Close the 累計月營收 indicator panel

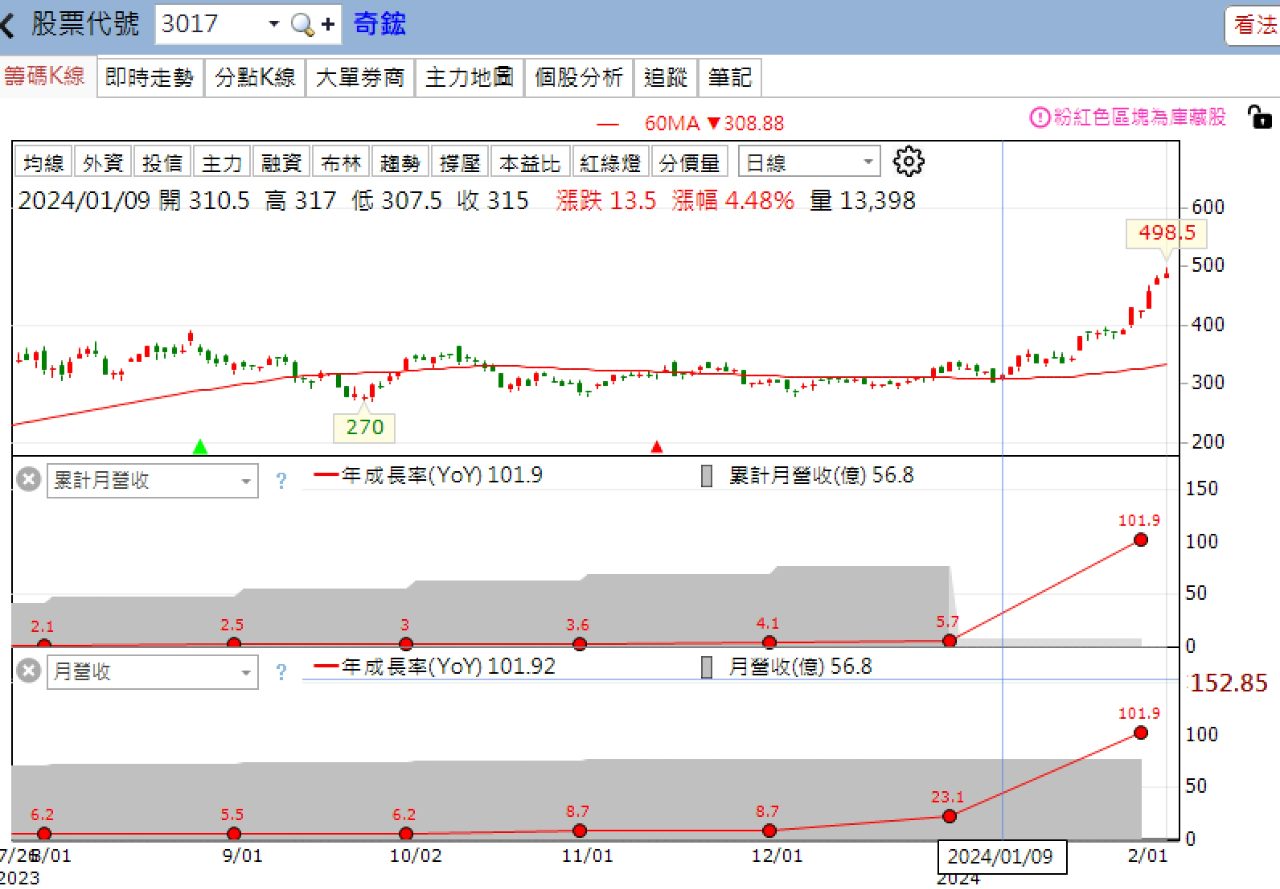coord(29,480)
